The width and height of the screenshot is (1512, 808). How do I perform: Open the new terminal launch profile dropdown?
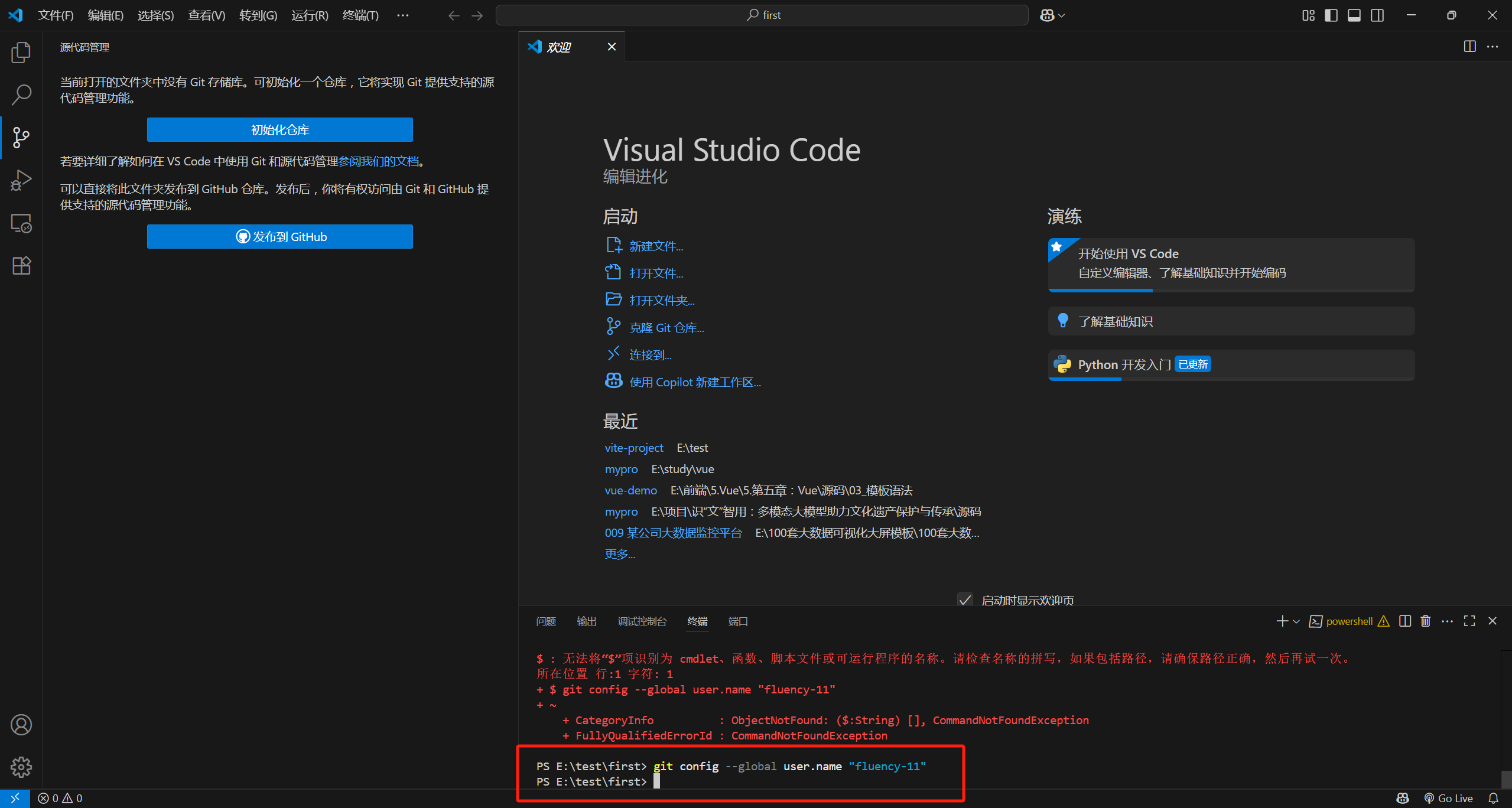coord(1295,621)
